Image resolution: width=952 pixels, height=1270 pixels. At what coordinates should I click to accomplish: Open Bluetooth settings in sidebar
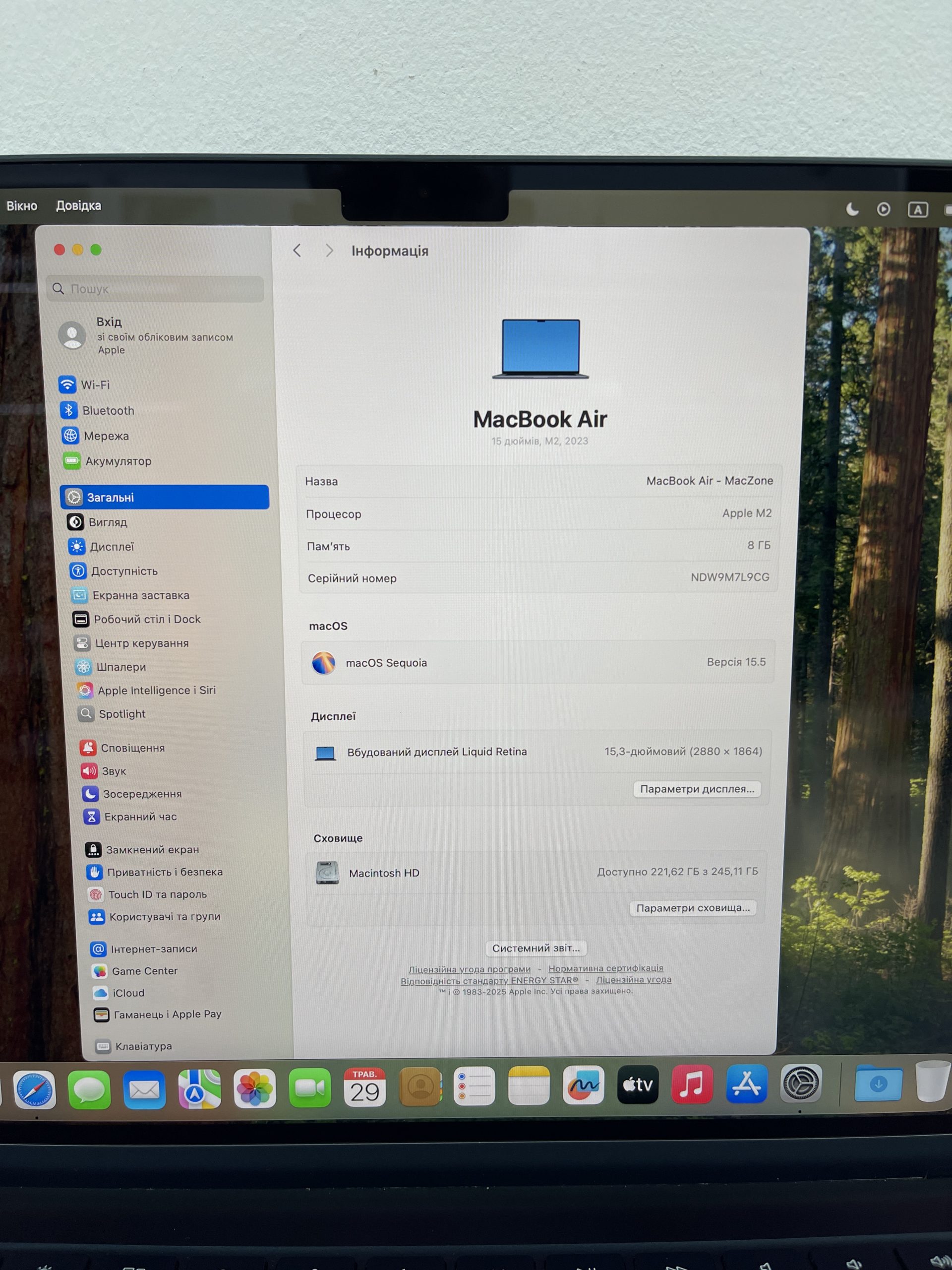pos(96,410)
